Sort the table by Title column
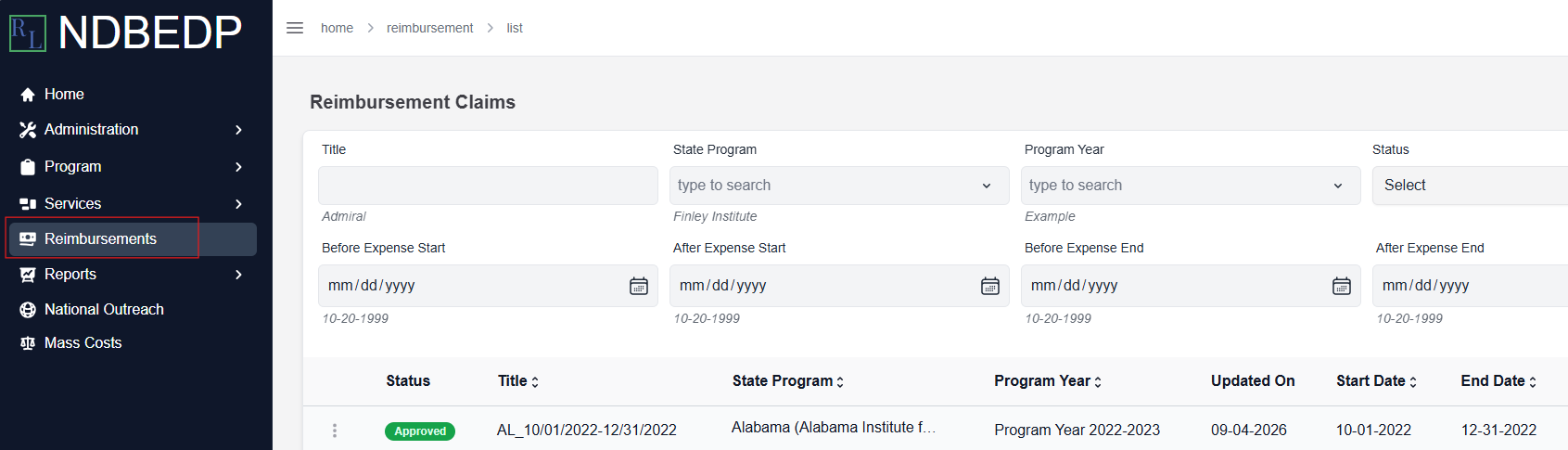 click(518, 381)
